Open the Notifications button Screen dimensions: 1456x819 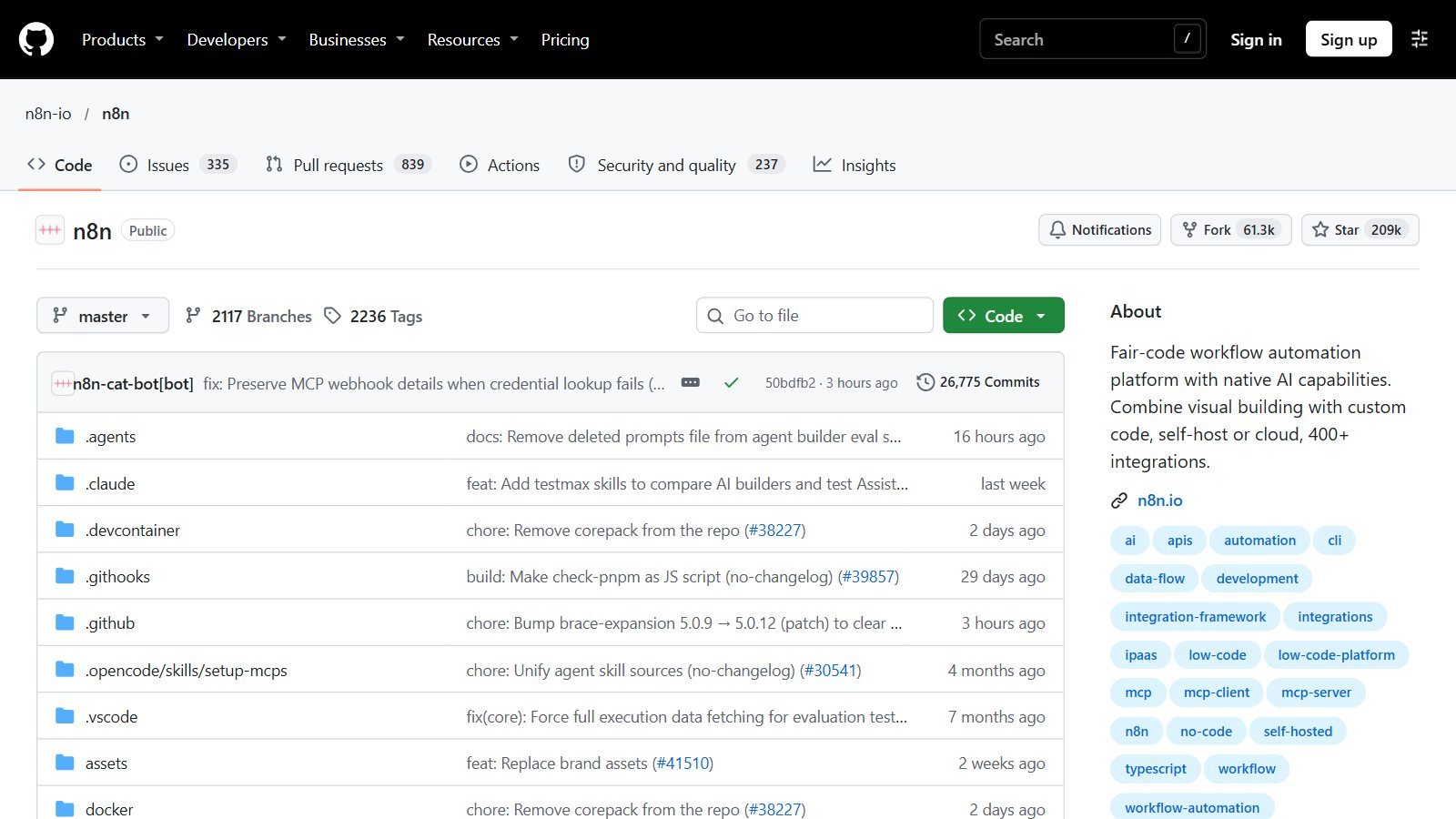pos(1100,230)
